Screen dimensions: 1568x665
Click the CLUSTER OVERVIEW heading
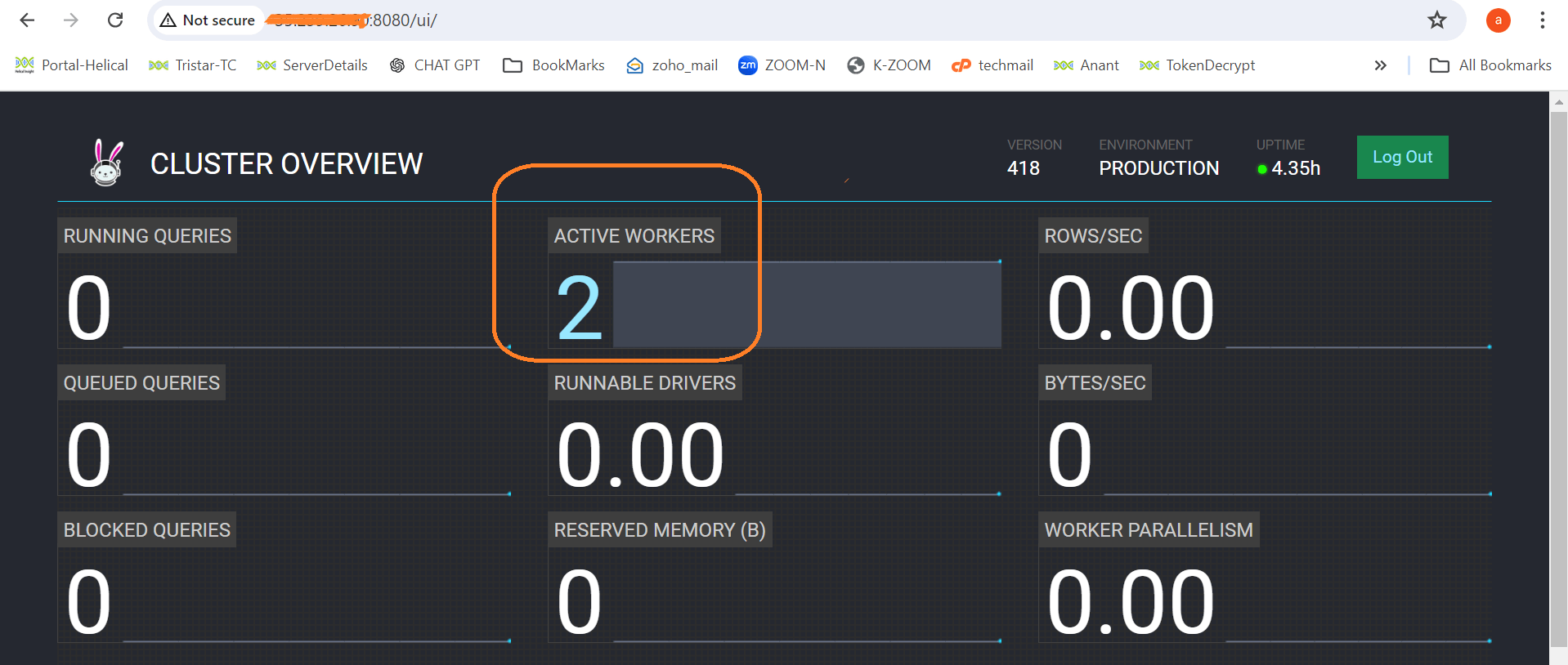tap(286, 164)
